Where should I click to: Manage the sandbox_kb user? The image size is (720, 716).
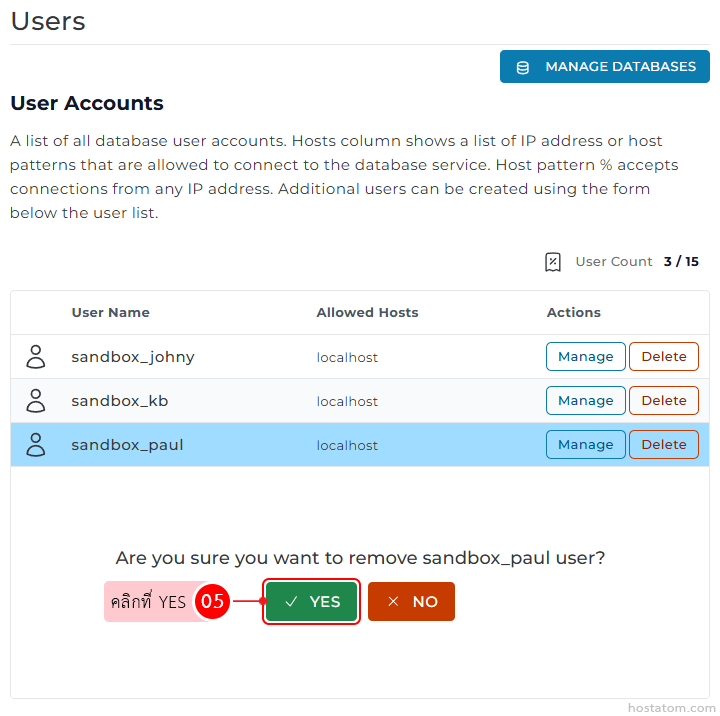(585, 400)
